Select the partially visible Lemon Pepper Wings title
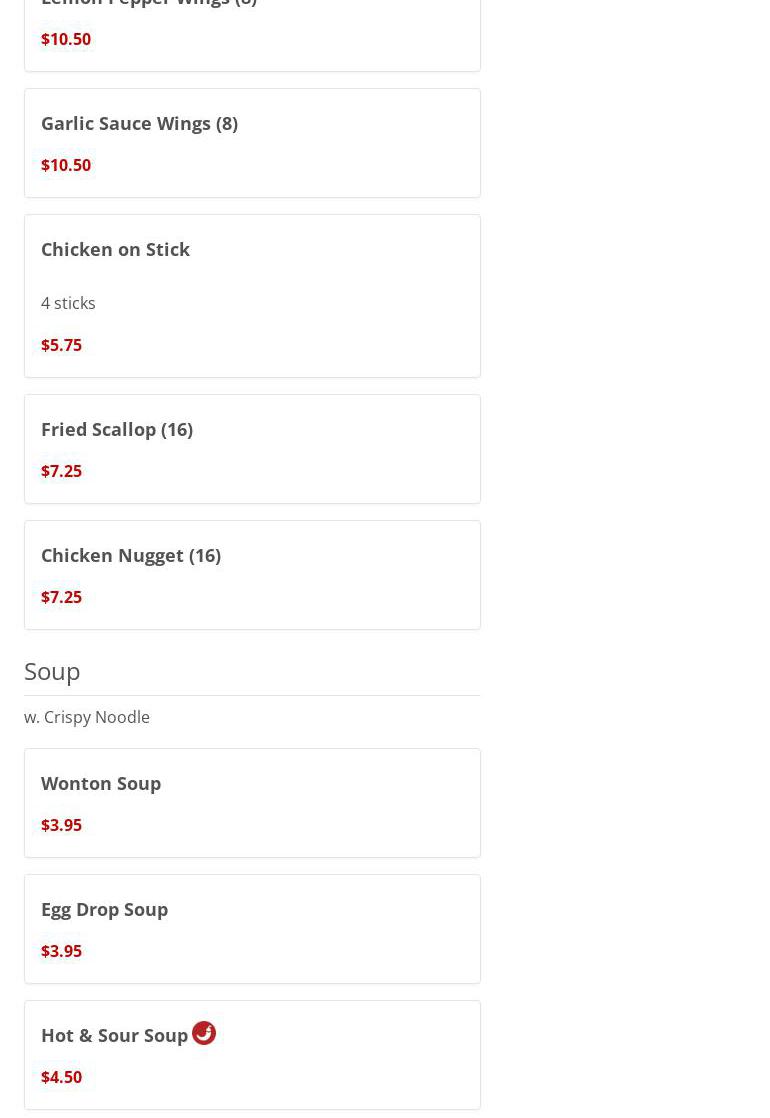Screen dimensions: 770x1118 point(149,3)
